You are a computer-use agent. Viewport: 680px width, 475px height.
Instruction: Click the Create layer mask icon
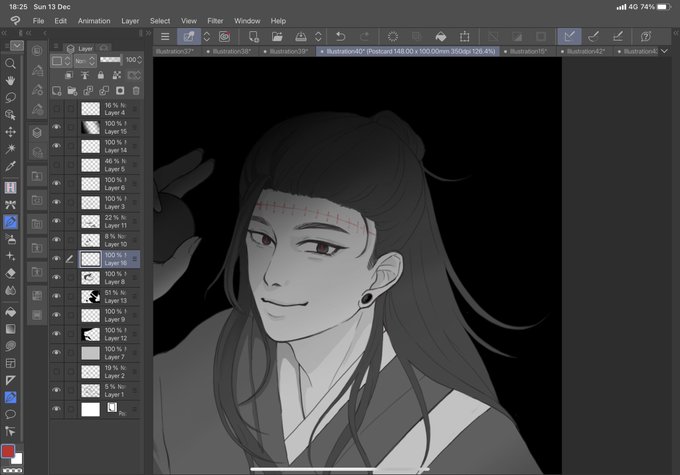pos(120,91)
